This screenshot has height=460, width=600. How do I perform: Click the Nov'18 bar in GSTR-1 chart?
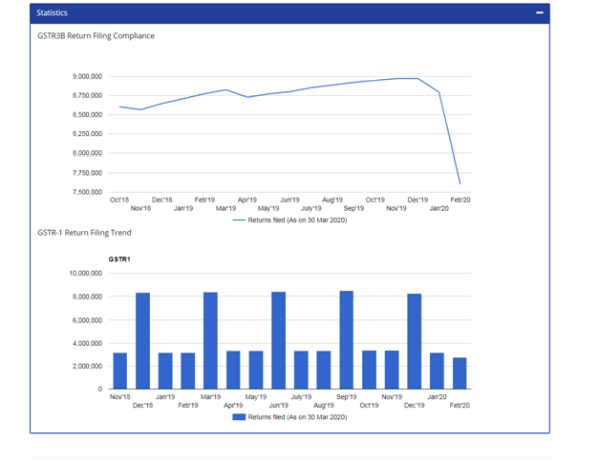pos(120,370)
